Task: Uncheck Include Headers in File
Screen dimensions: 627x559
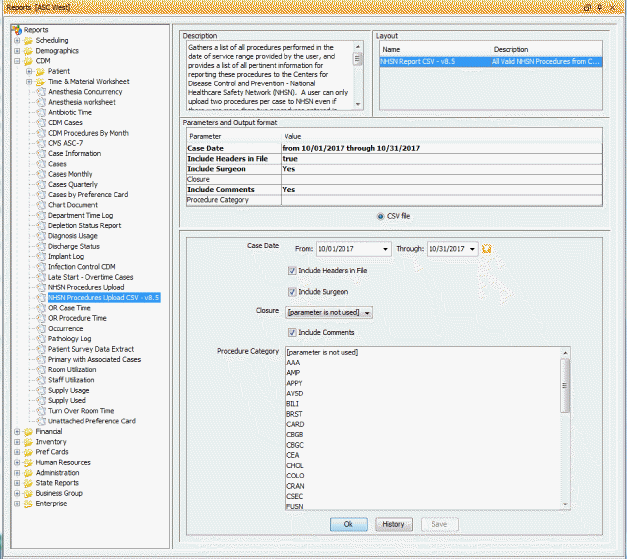Action: (292, 271)
